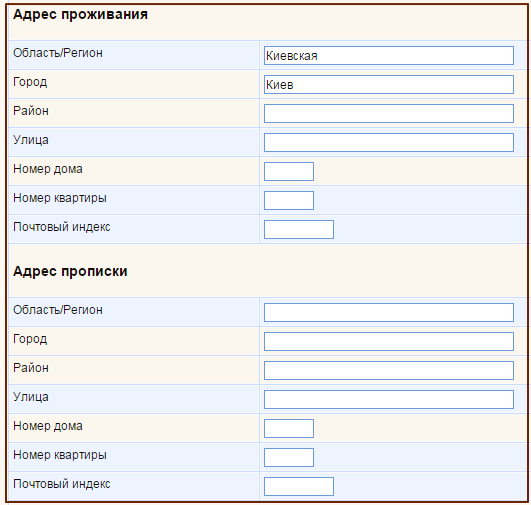Viewport: 531px width, 505px height.
Task: Select Номер дома field in registration address
Action: tap(289, 428)
